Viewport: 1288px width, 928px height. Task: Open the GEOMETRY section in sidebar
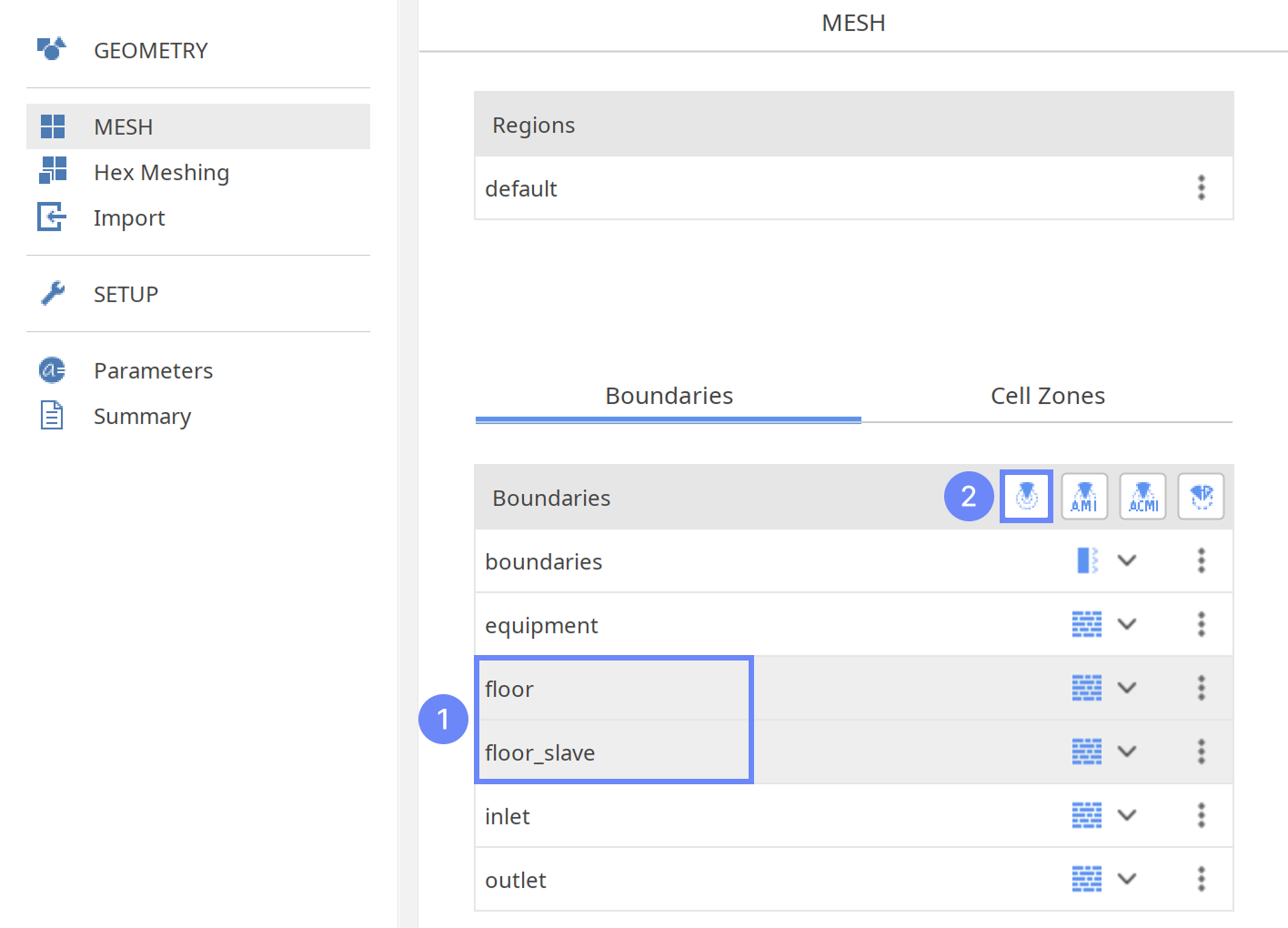pyautogui.click(x=151, y=50)
